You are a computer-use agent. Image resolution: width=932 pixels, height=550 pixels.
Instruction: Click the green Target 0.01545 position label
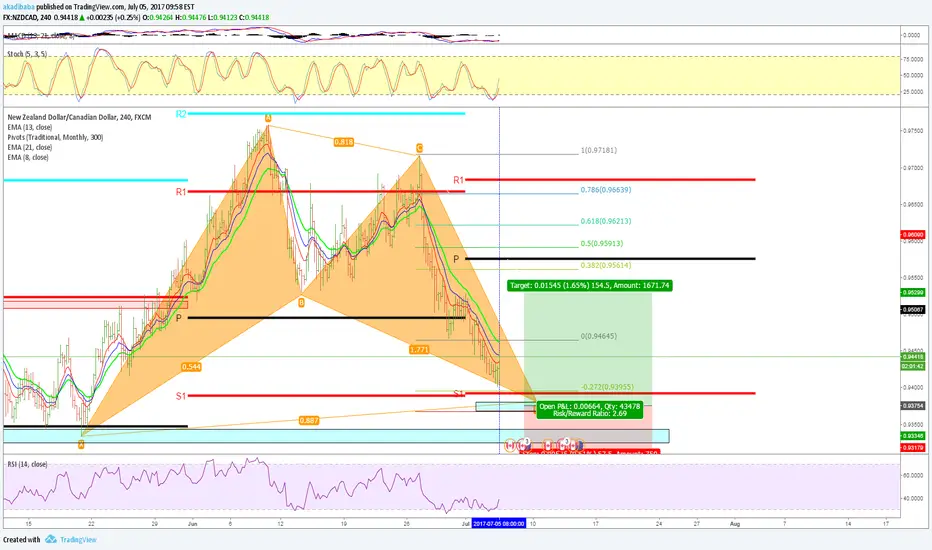point(590,285)
